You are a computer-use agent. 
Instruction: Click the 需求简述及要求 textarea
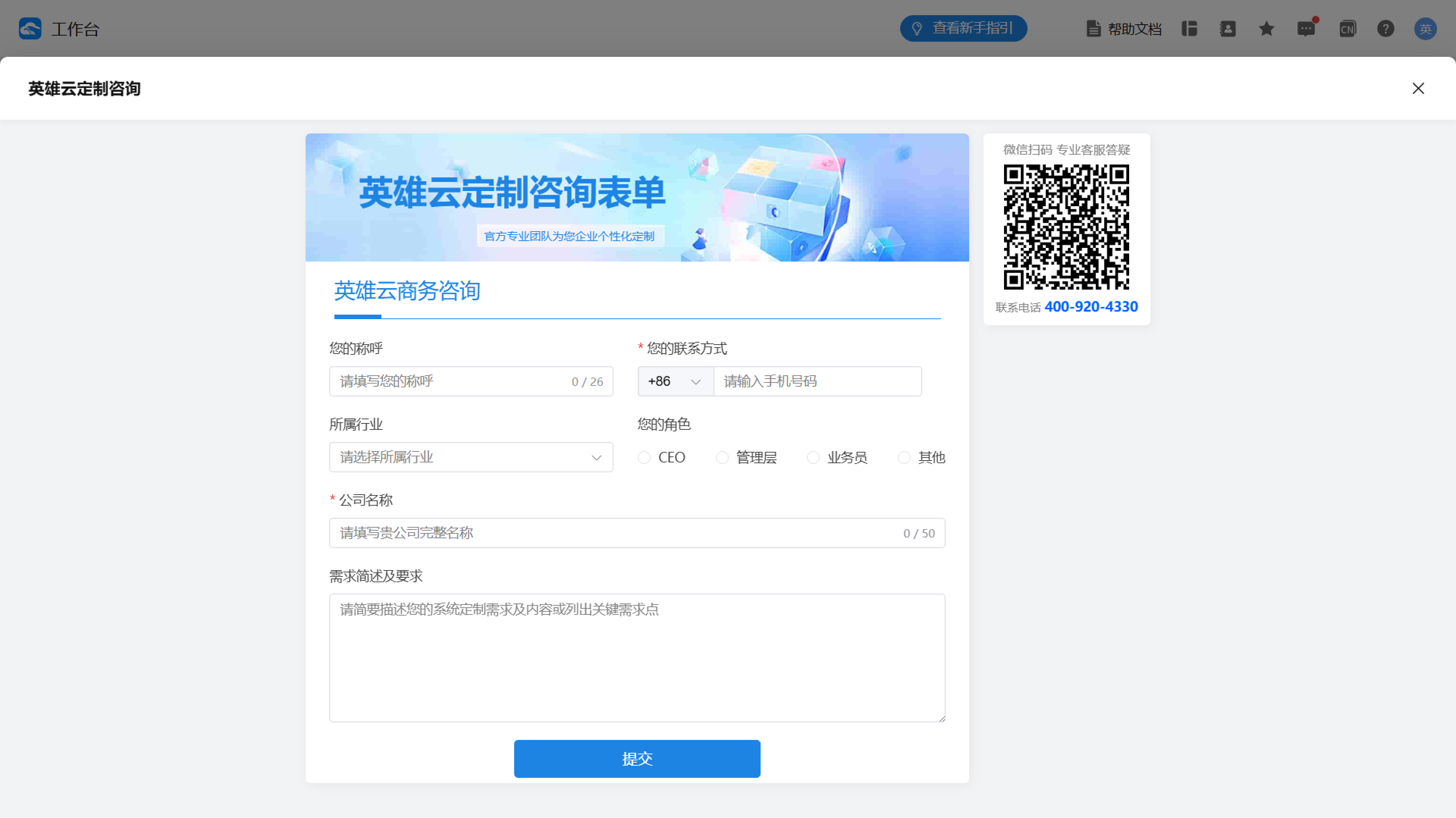click(x=637, y=658)
